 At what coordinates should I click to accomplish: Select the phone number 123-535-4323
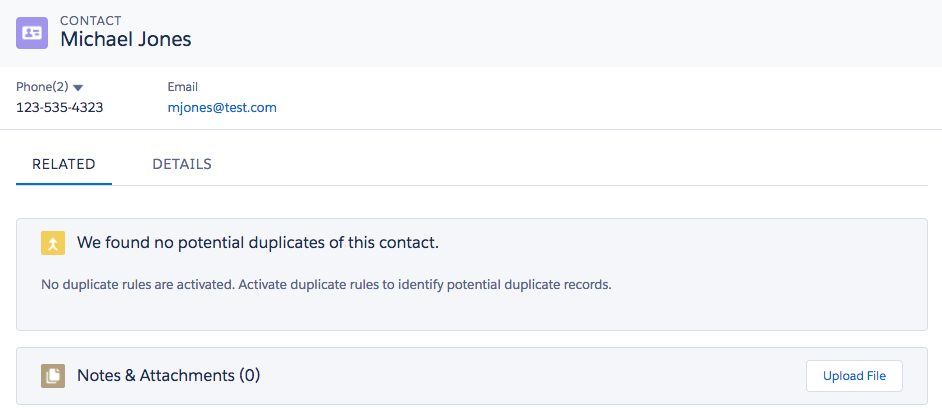click(59, 108)
